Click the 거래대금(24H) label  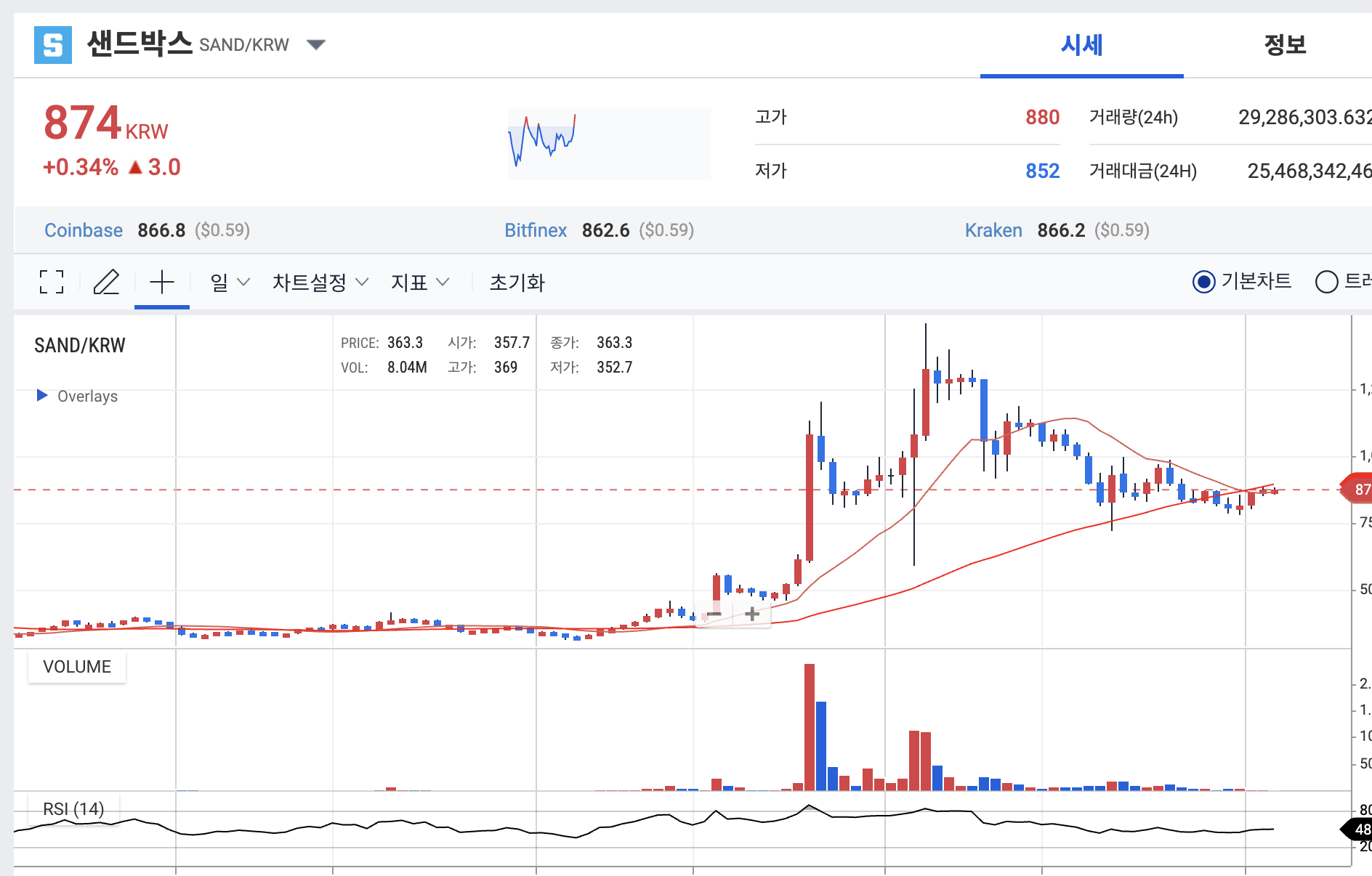click(x=1142, y=171)
